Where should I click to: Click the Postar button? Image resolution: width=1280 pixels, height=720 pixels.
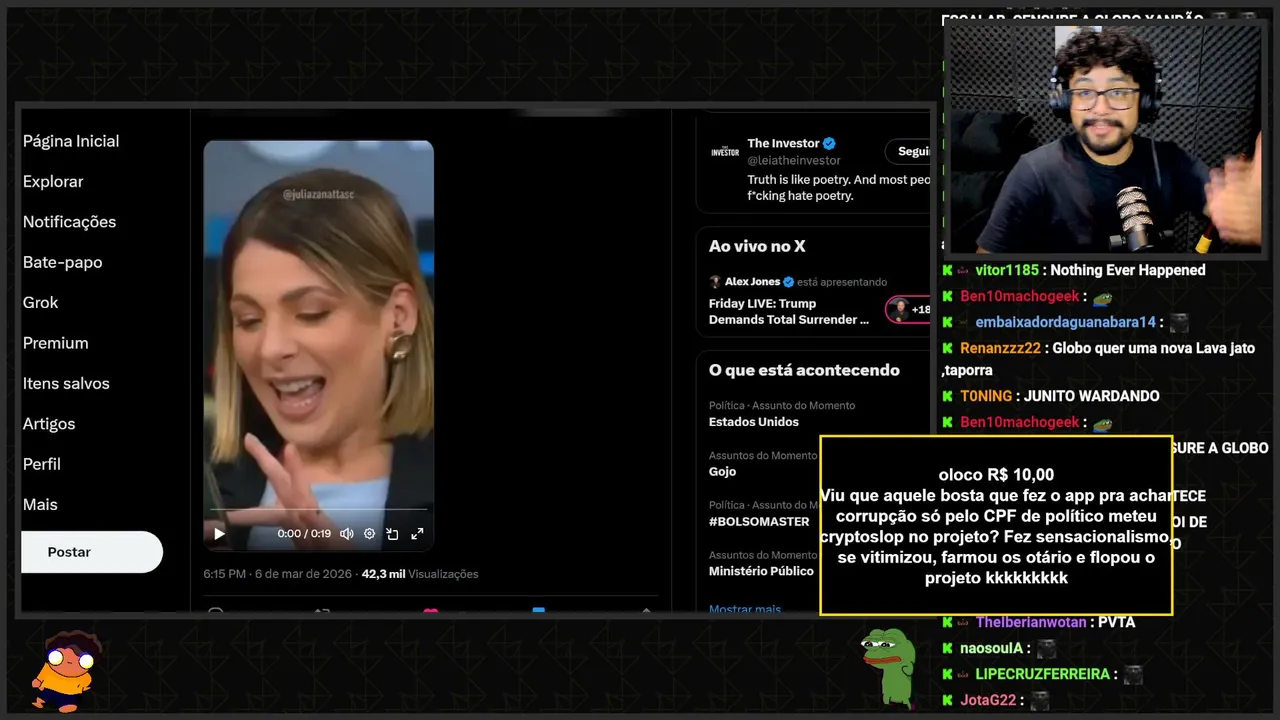pos(91,552)
